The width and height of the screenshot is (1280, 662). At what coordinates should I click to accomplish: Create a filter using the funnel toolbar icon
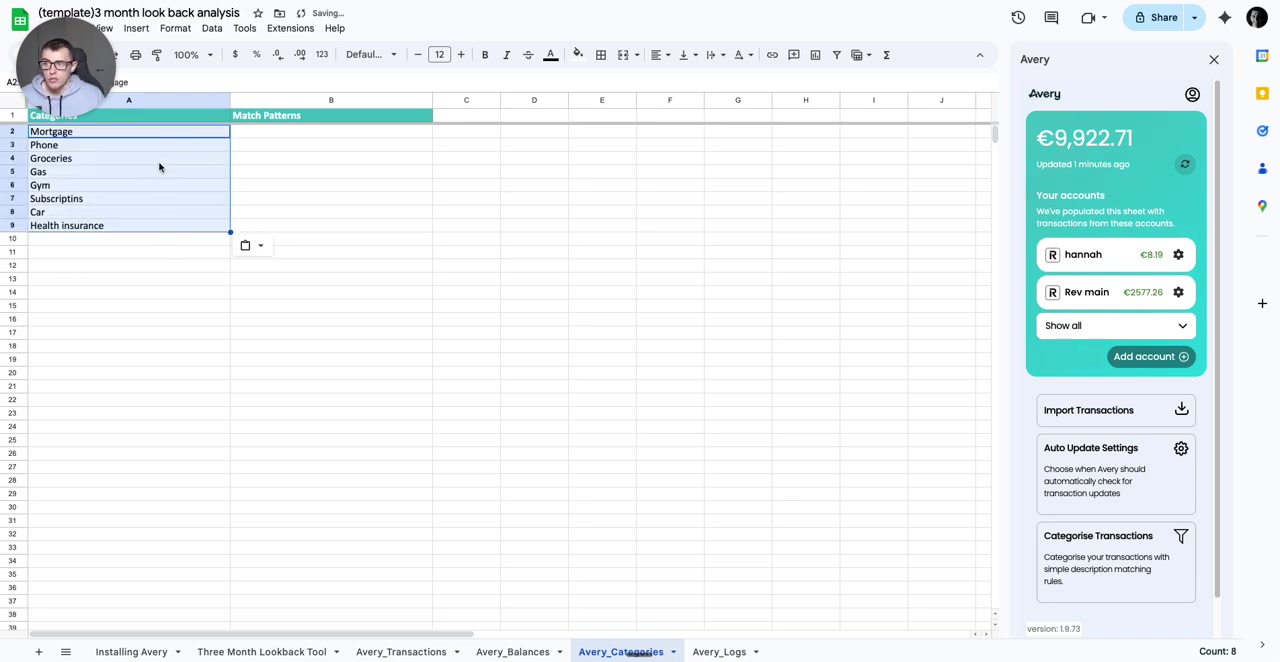click(x=836, y=55)
